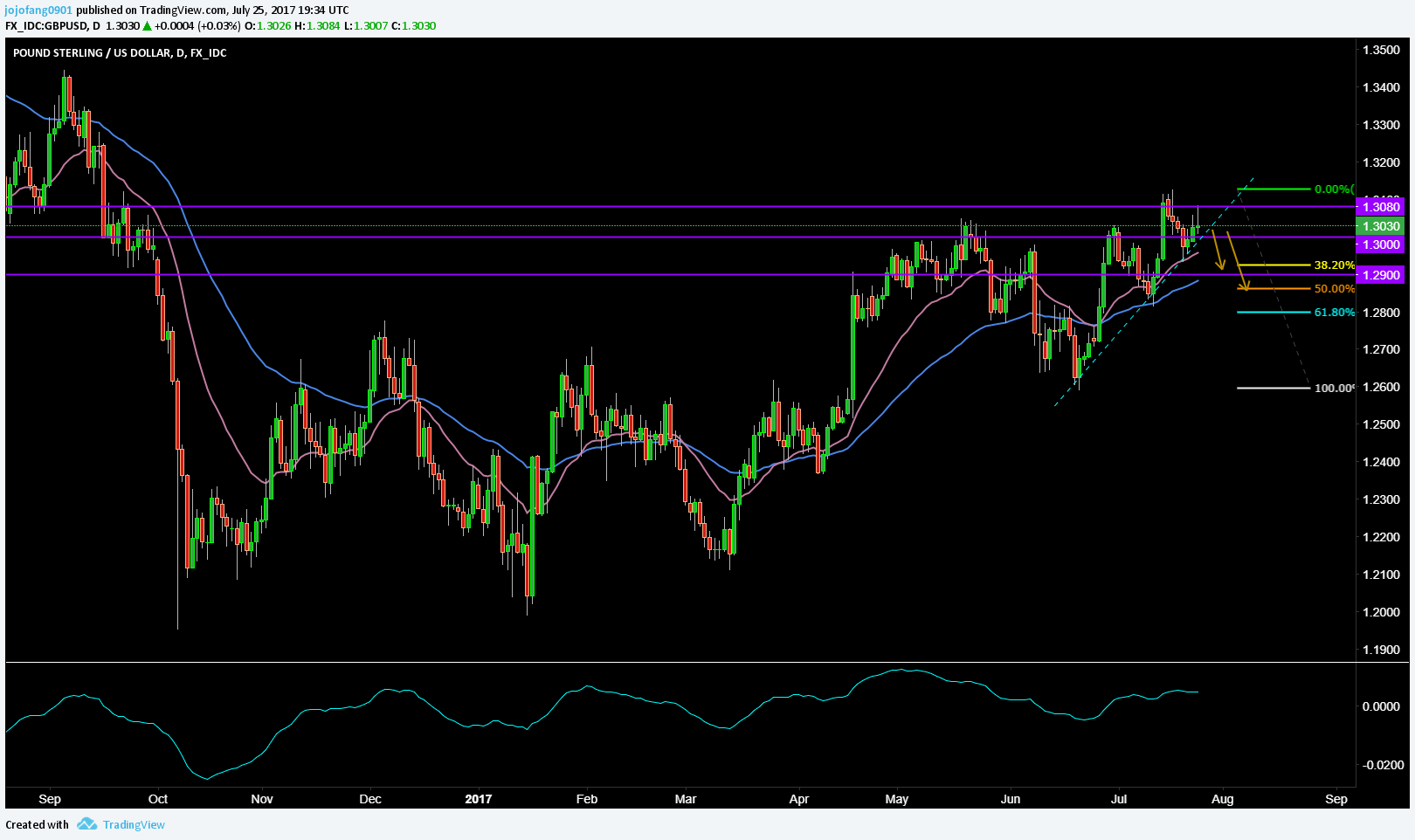Click the 61.80% Fibonacci level label

pyautogui.click(x=1334, y=313)
